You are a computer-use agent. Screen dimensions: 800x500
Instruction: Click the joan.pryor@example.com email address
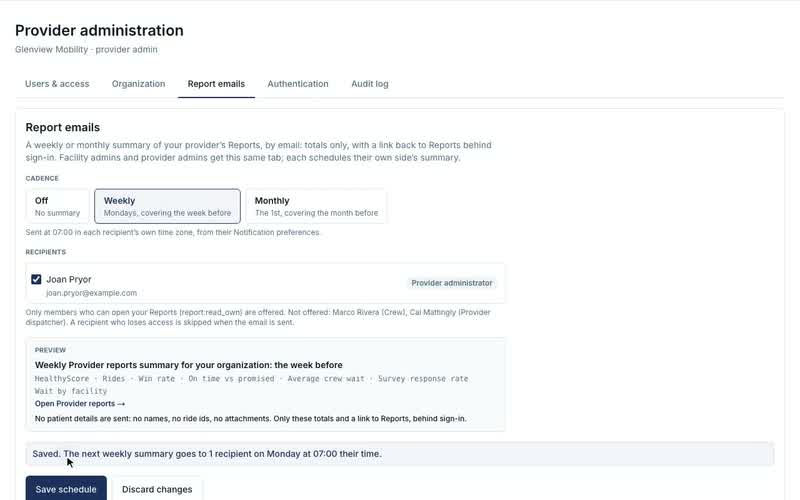tap(91, 293)
